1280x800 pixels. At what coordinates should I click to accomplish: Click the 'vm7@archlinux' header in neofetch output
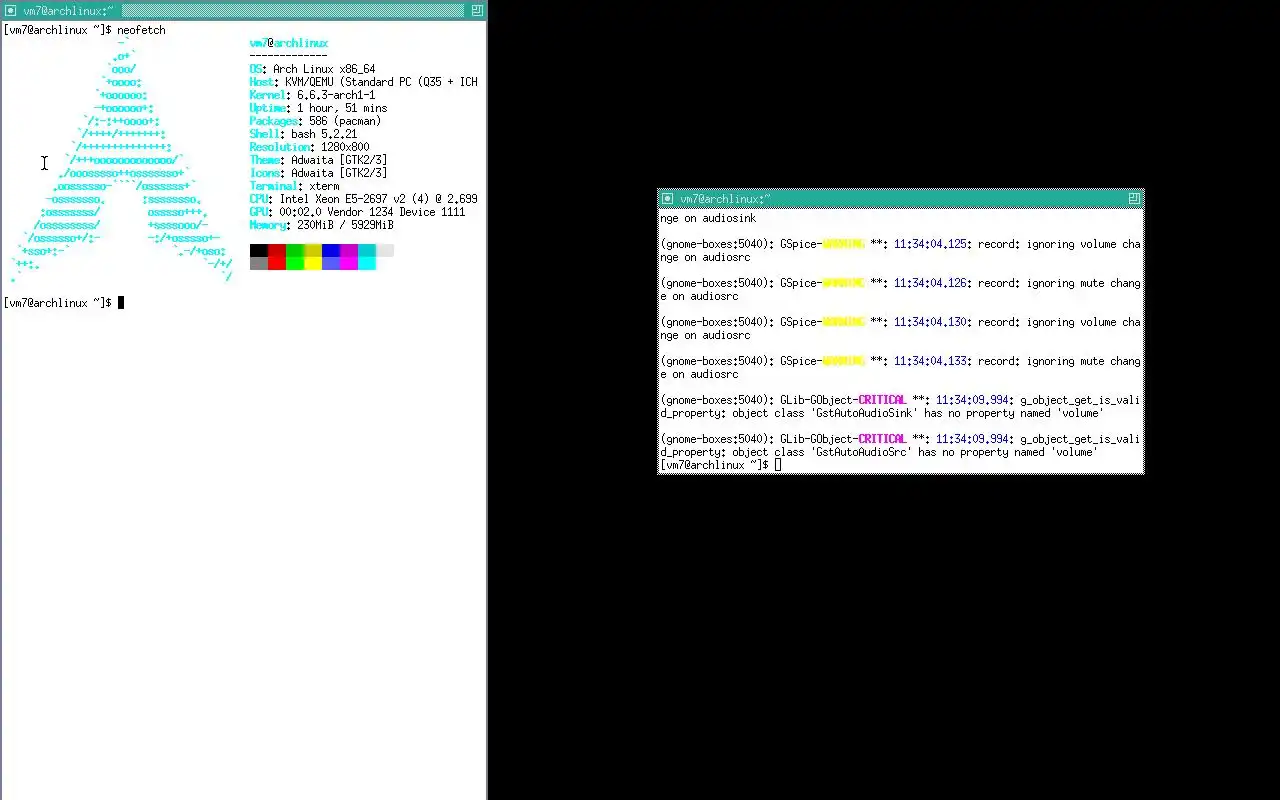288,43
